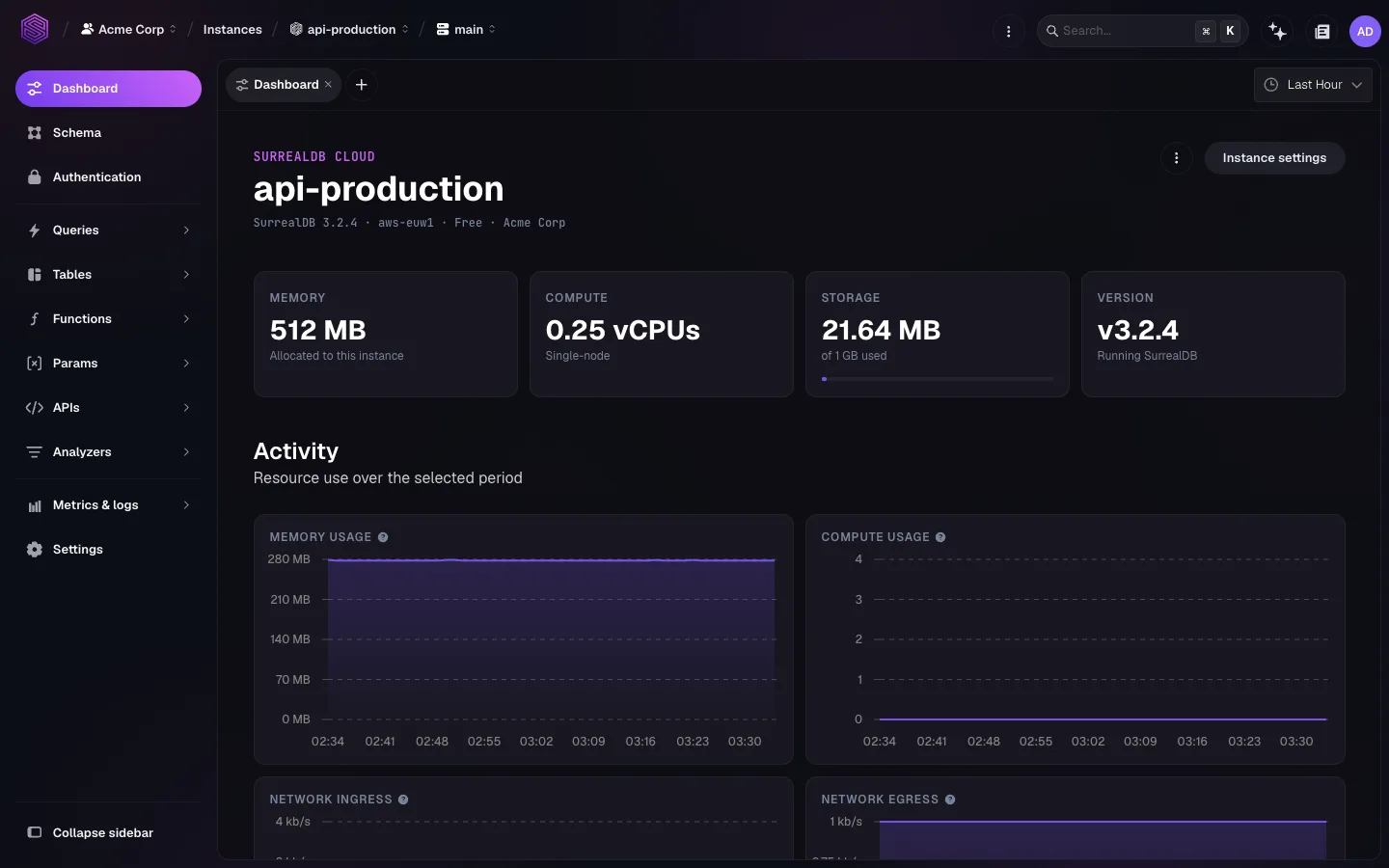
Task: Go to Authentication in sidebar
Action: [108, 177]
